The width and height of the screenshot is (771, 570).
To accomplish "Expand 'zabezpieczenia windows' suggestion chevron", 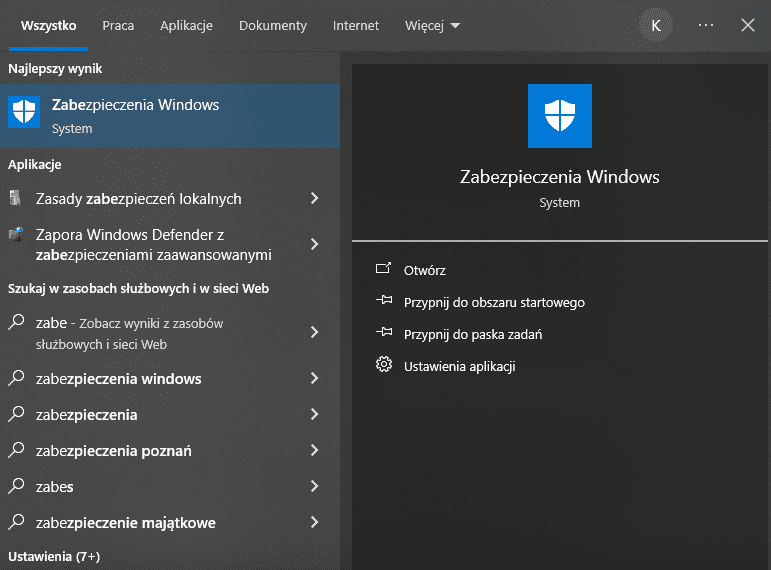I will click(315, 378).
